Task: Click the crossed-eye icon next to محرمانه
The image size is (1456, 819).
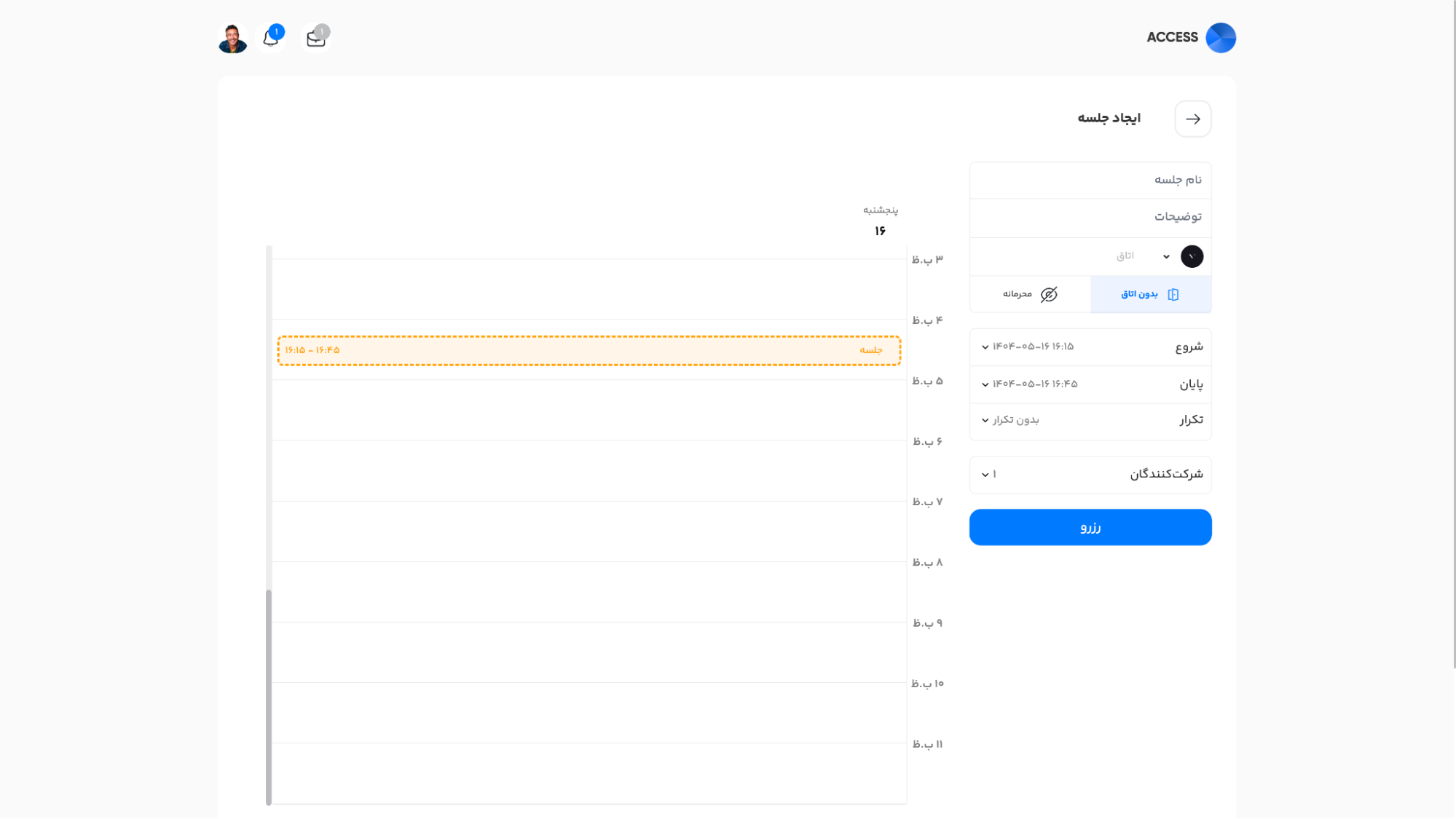Action: (x=1049, y=294)
